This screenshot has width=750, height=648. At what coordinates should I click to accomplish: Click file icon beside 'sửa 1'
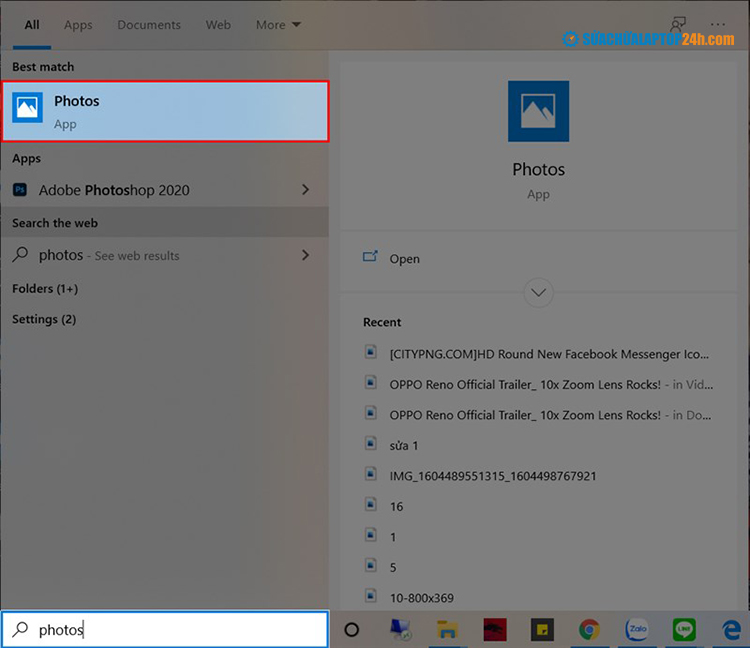(371, 444)
